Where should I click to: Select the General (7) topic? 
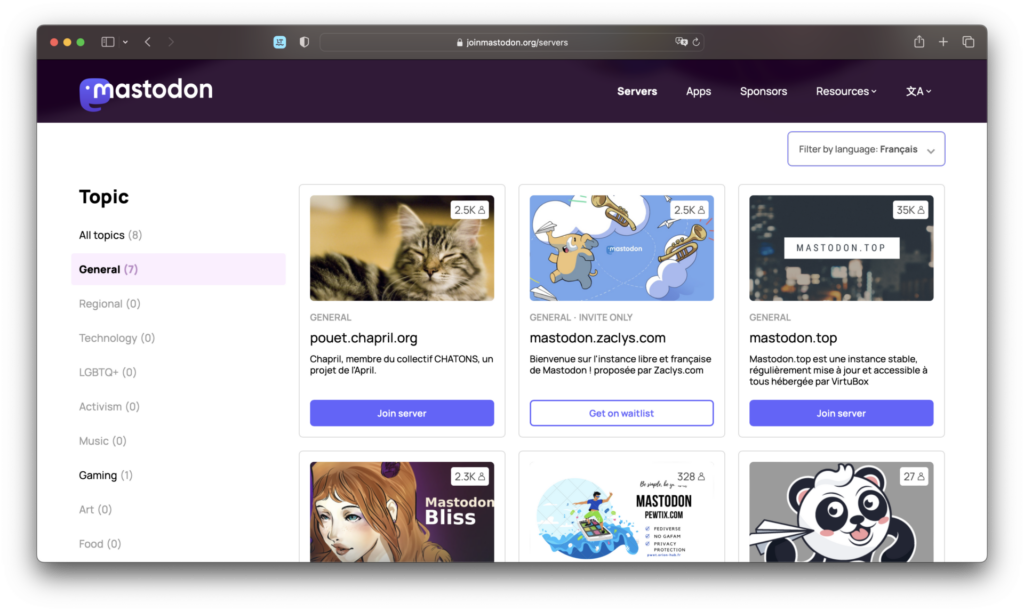pos(178,269)
